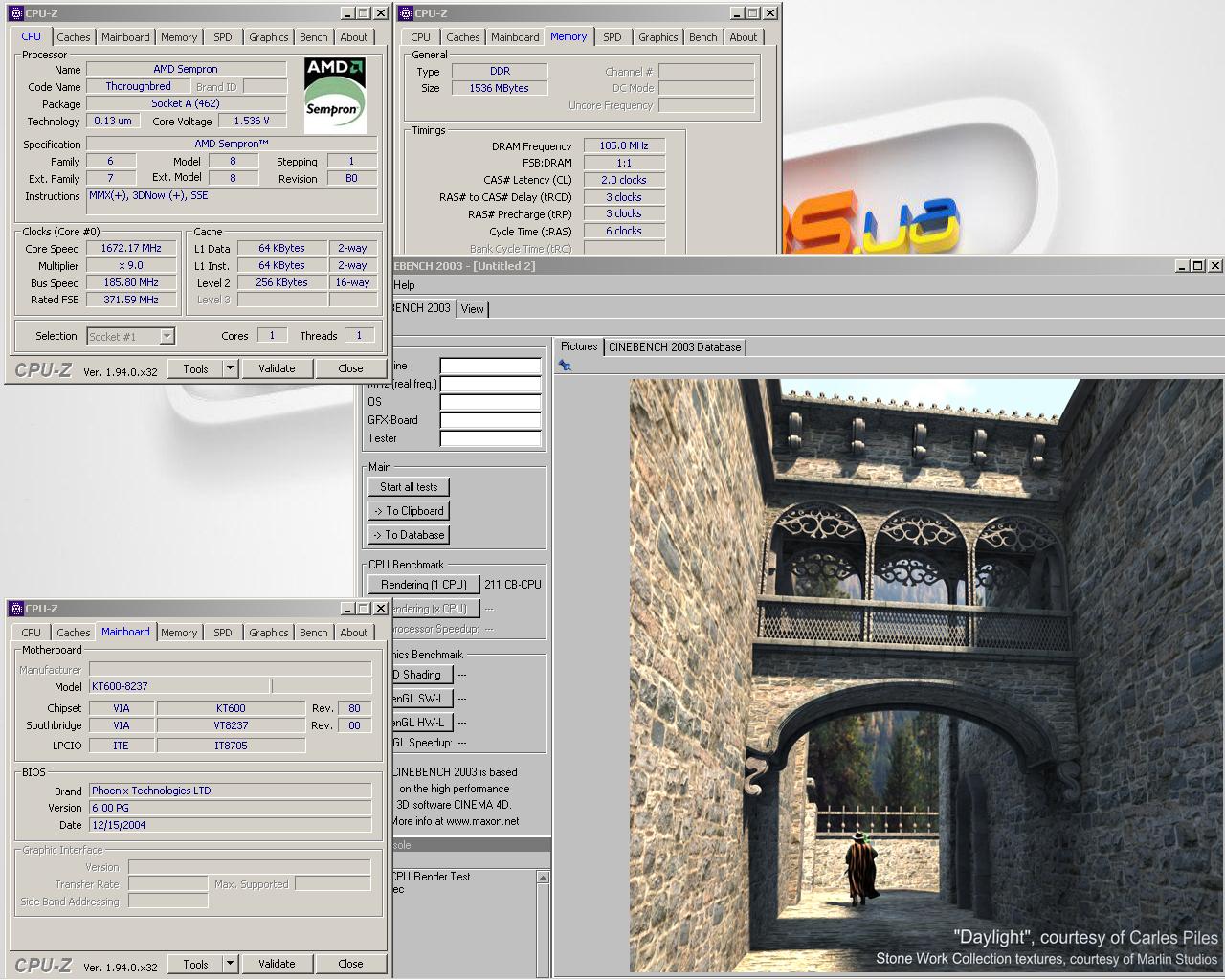Viewport: 1225px width, 980px height.
Task: Click Close button in CPU window
Action: [350, 368]
